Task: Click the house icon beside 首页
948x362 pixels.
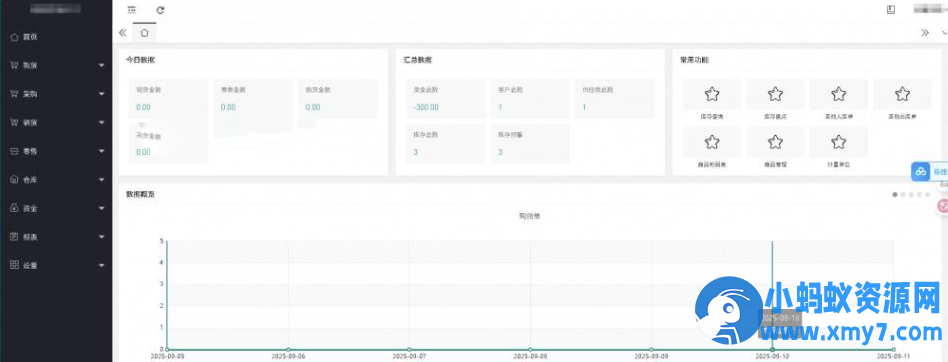Action: click(x=15, y=37)
